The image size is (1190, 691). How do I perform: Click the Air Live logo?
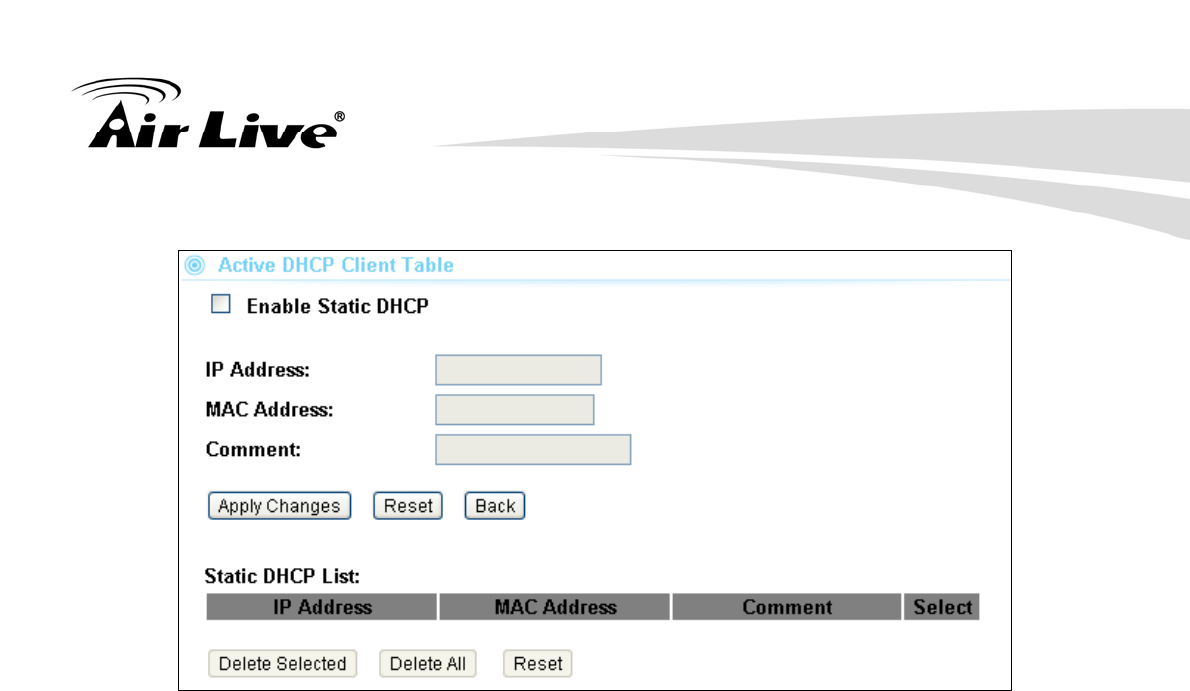click(209, 113)
